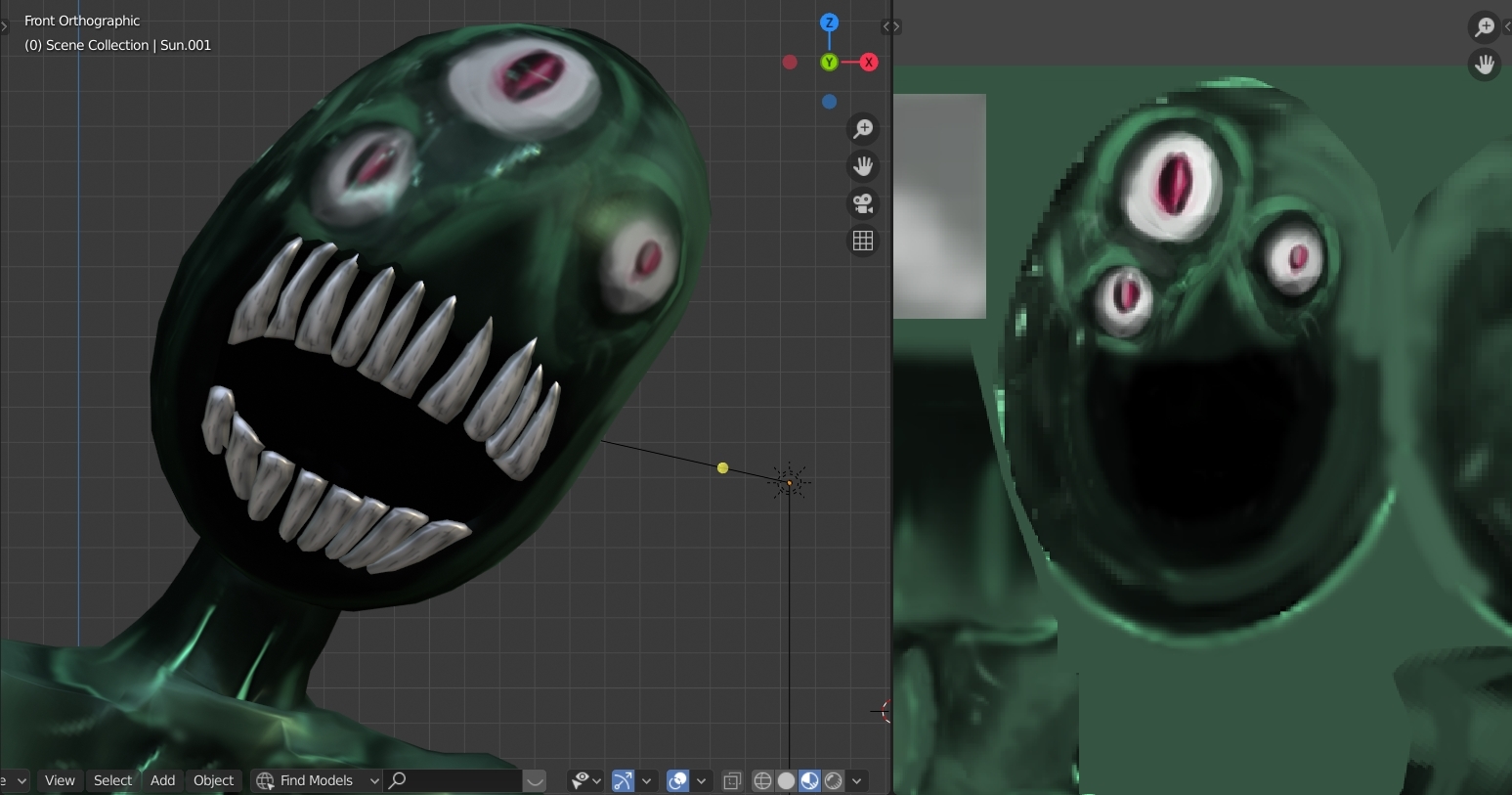1512x795 pixels.
Task: Switch perspective/orthographic with grid icon
Action: (x=863, y=241)
